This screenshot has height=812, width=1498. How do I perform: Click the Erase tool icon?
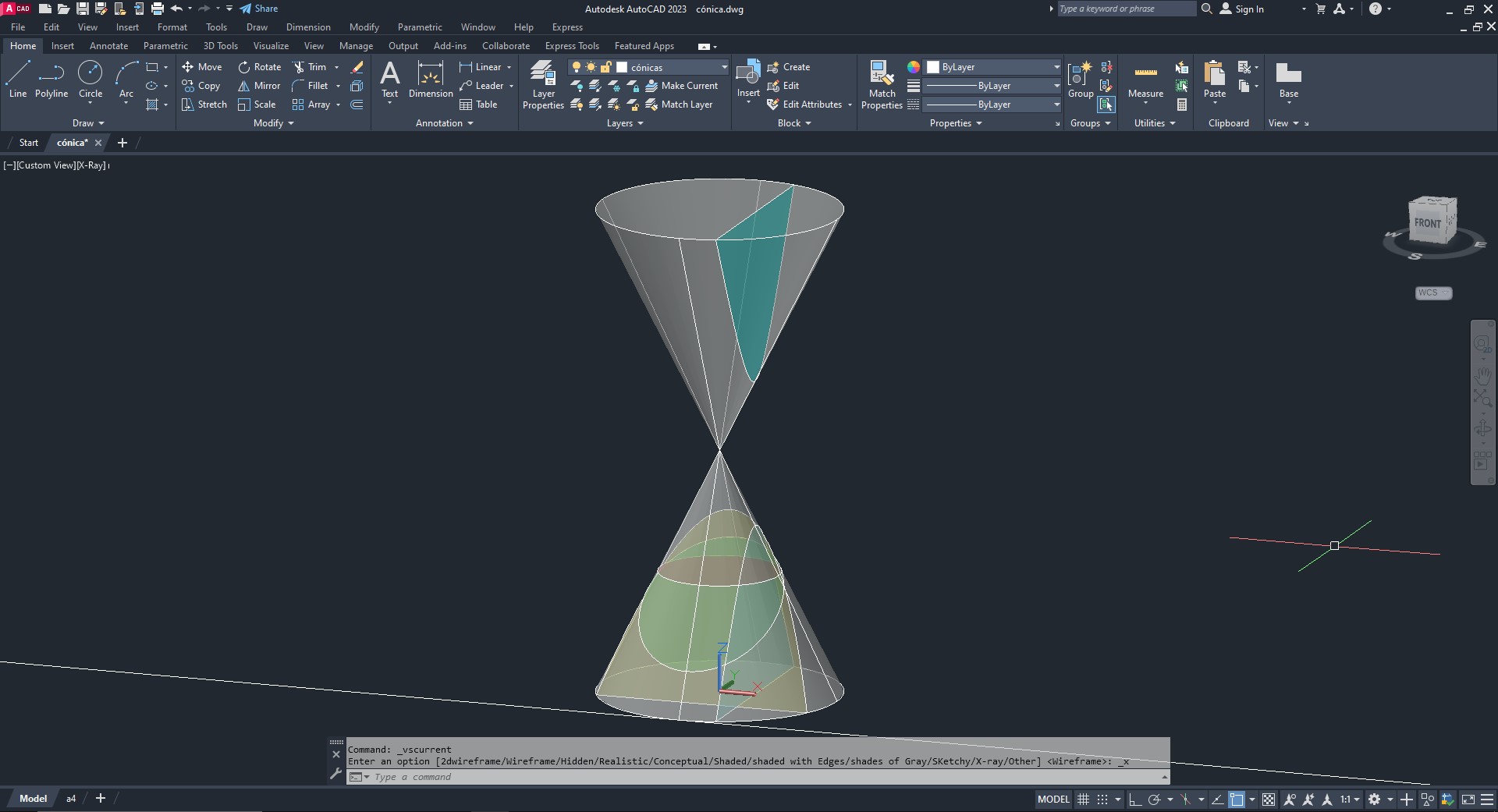coord(357,67)
